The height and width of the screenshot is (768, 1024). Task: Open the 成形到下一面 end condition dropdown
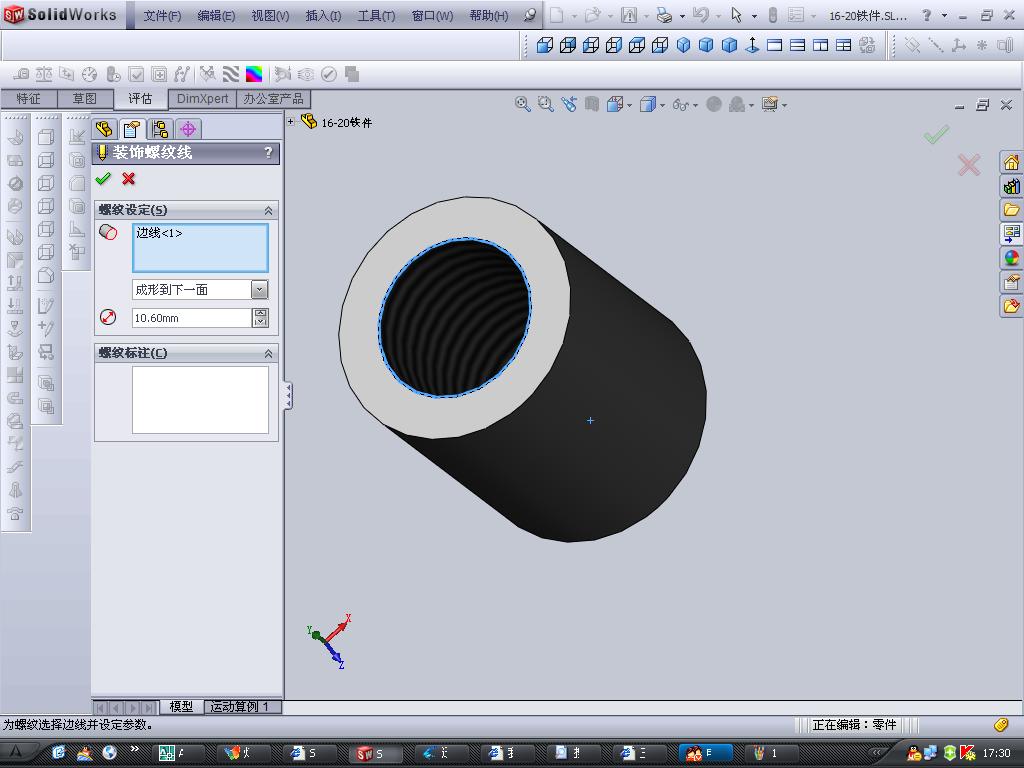tap(259, 290)
